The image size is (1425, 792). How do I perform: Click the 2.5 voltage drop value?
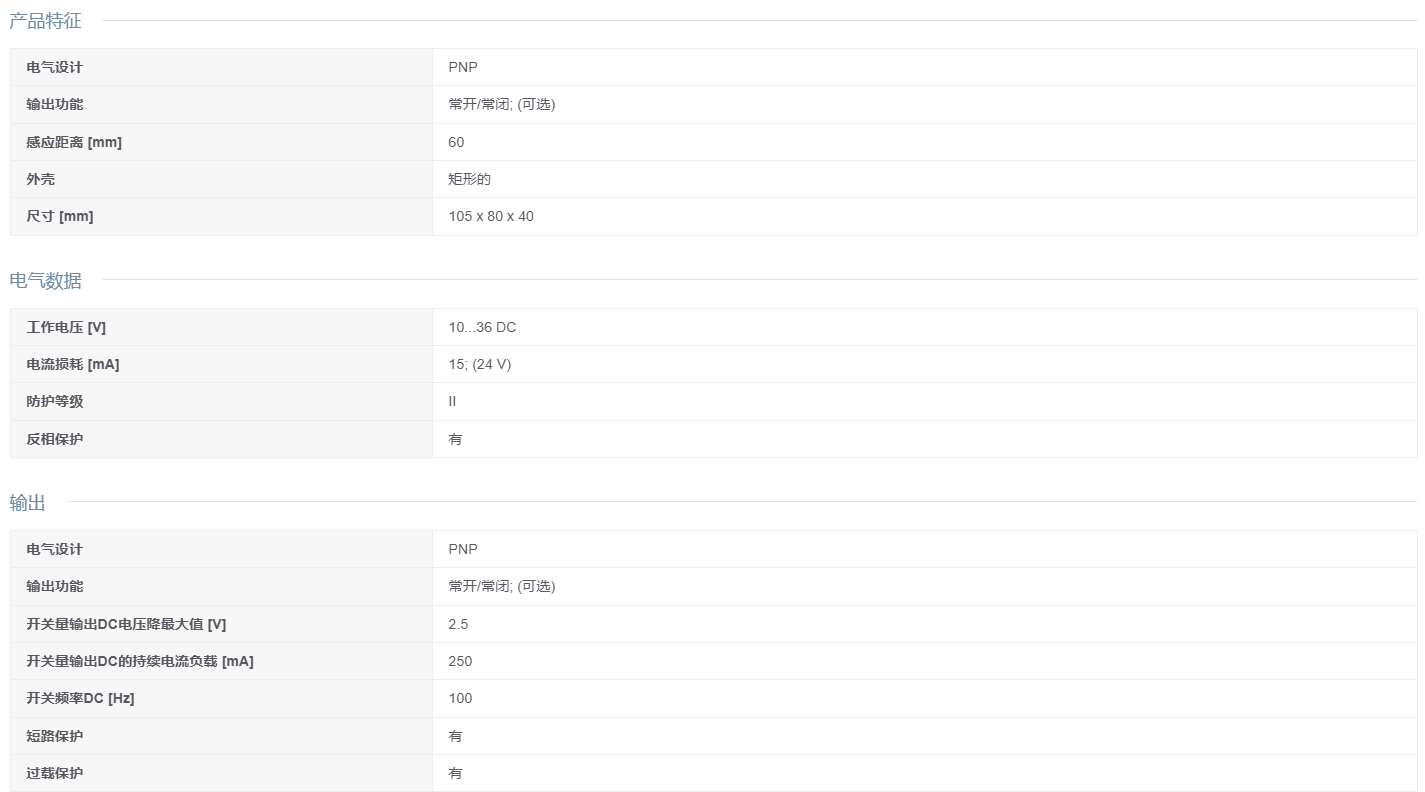458,624
